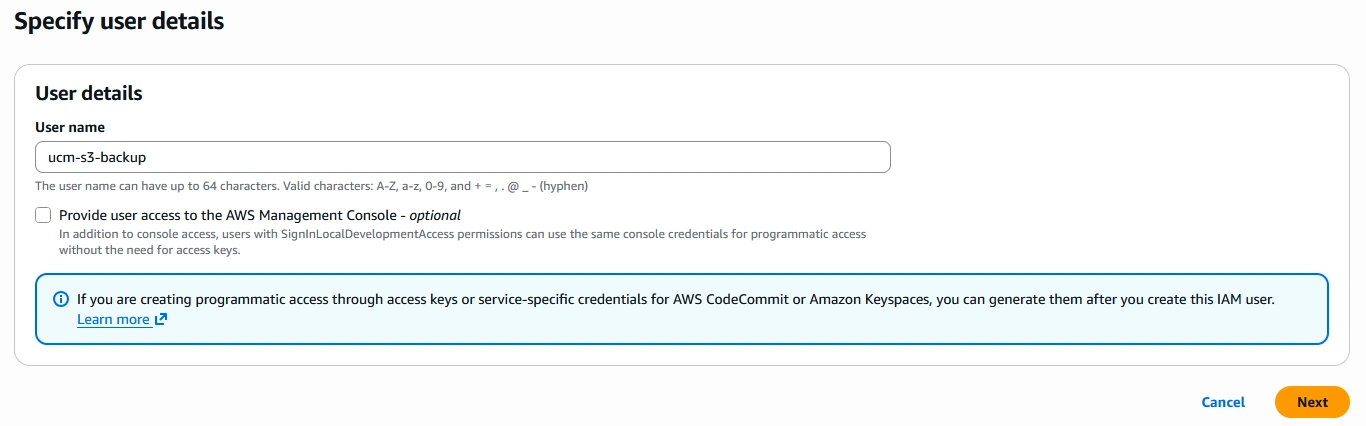The width and height of the screenshot is (1366, 426).
Task: Focus the User name input field
Action: (x=463, y=157)
